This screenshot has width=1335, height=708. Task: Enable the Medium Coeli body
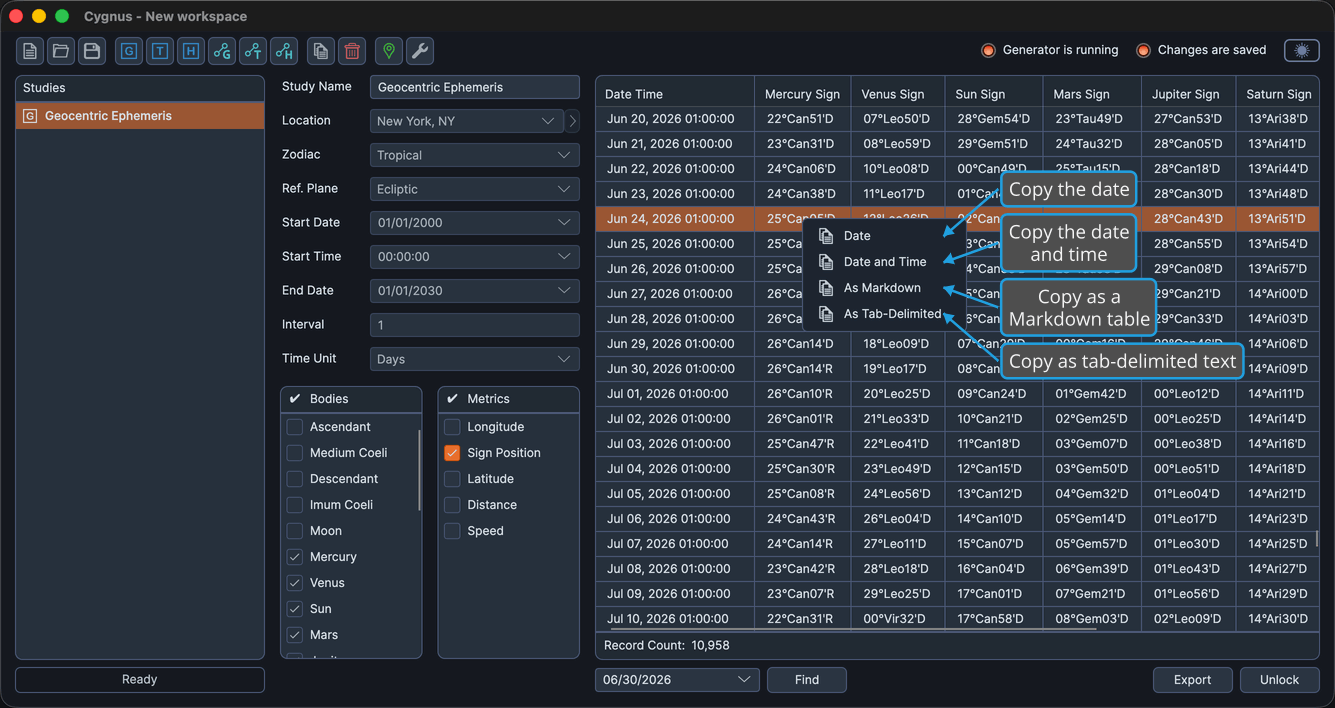[295, 453]
